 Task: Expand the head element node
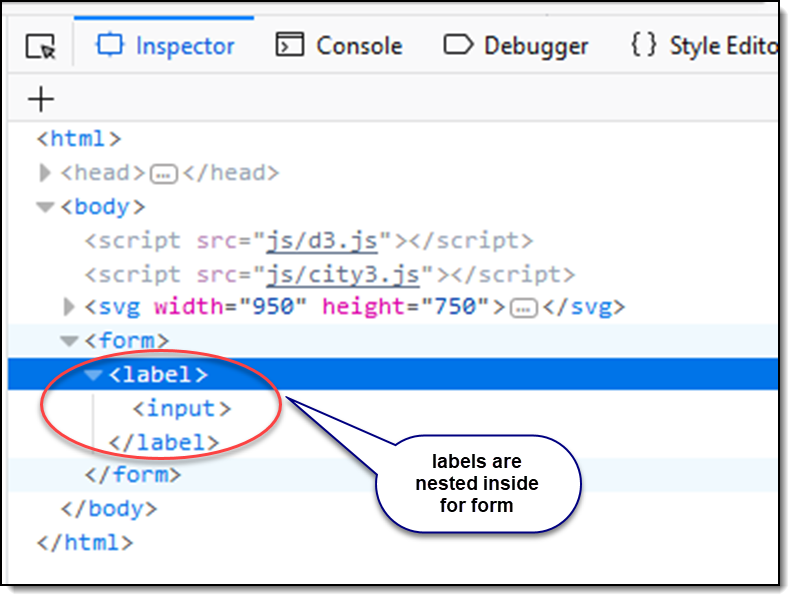click(x=45, y=173)
